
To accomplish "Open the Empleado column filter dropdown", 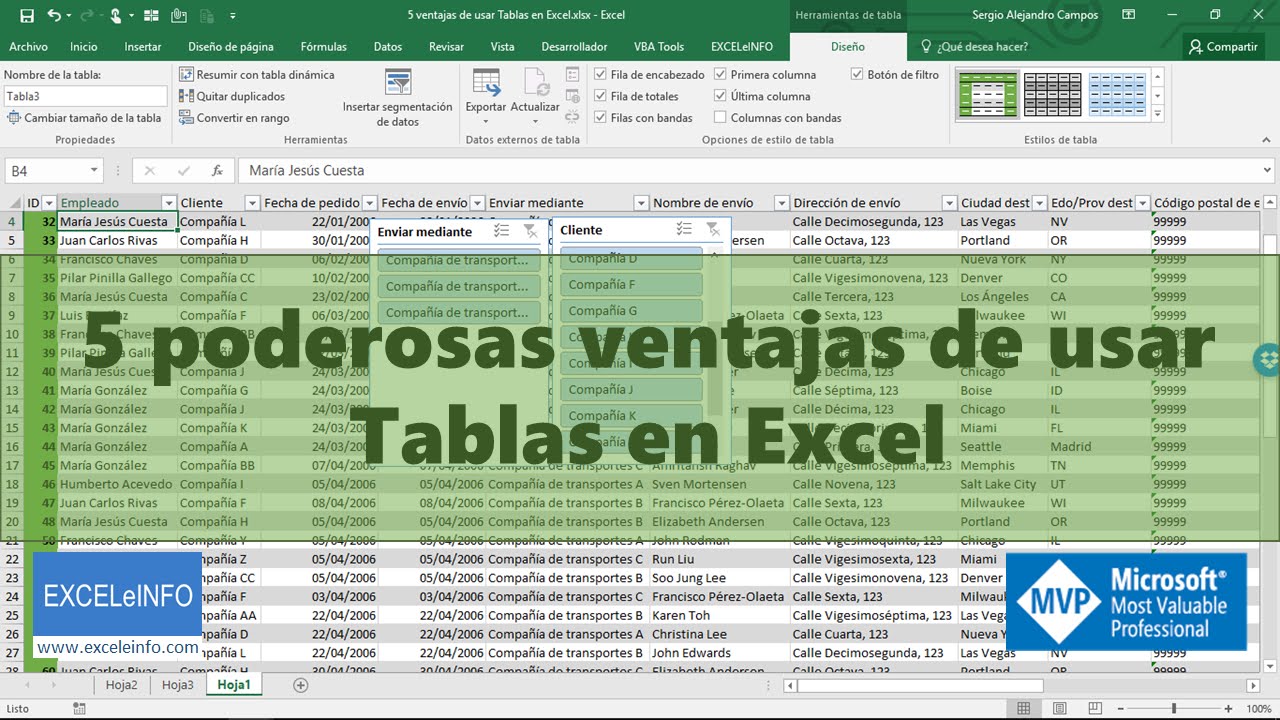I will coord(169,203).
